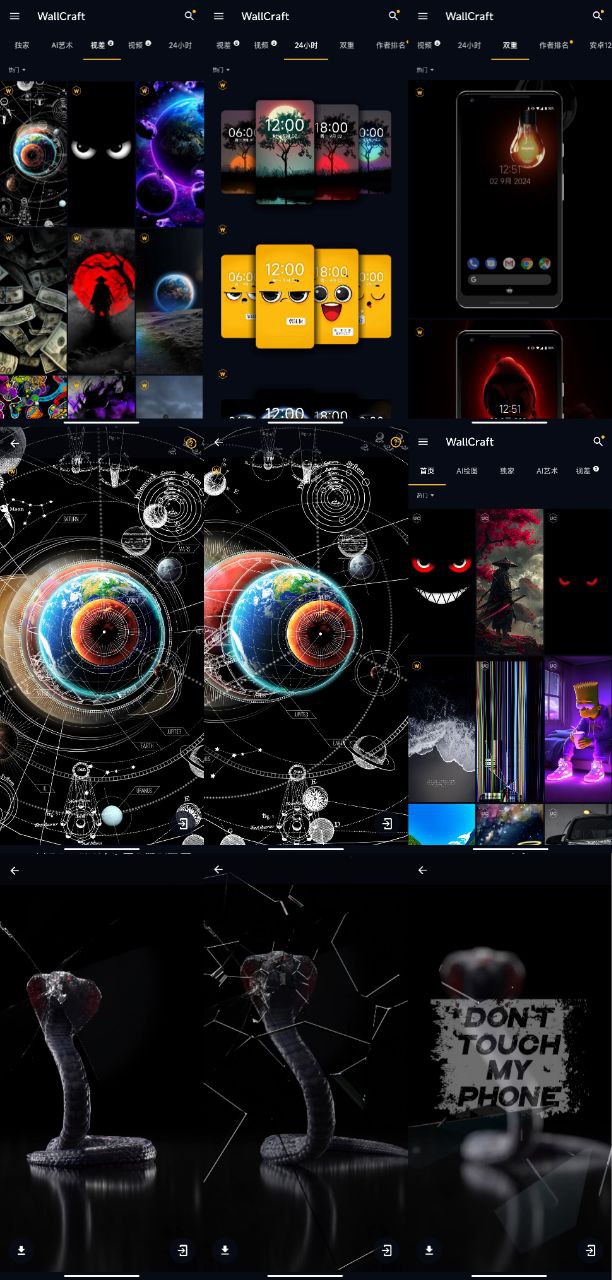
Task: Open hamburger menu on screen with 双重 tab selected
Action: click(422, 16)
